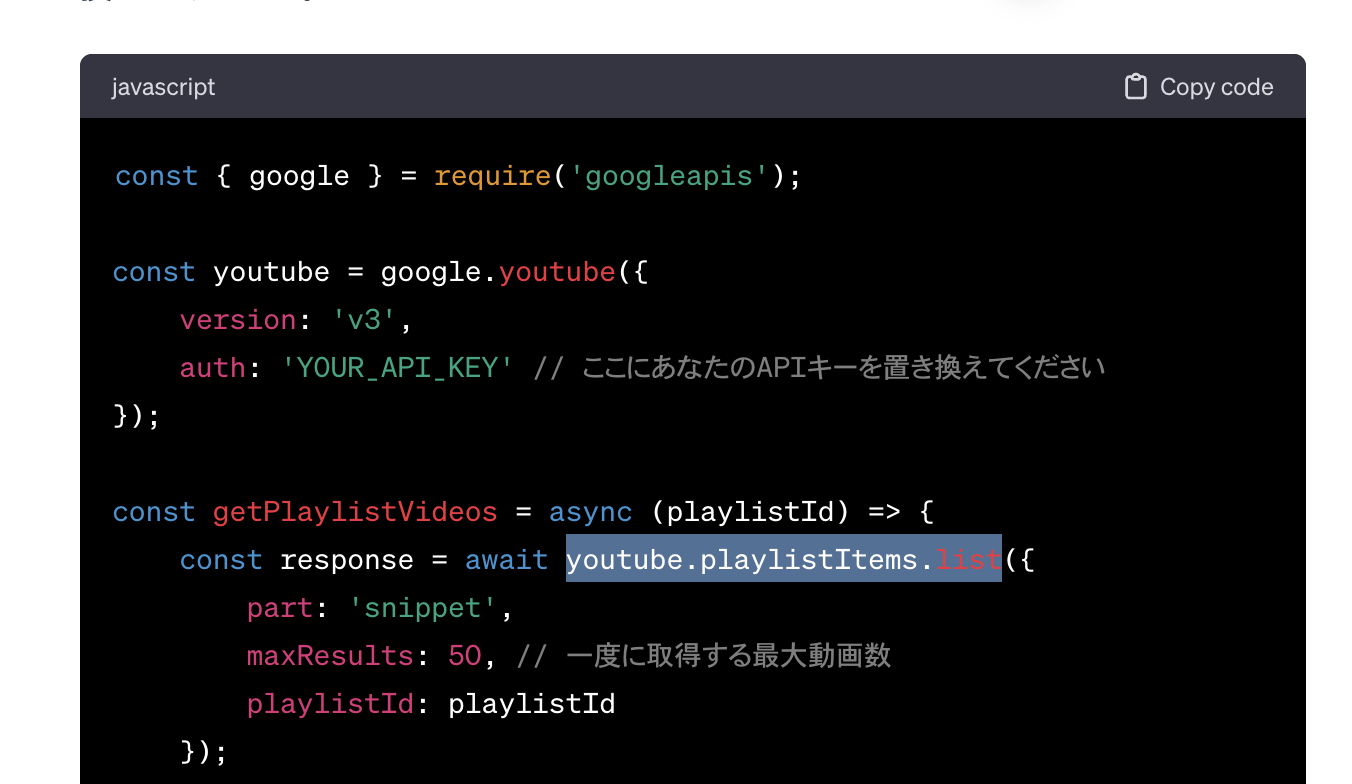Click the 'snippet' string value

[423, 608]
